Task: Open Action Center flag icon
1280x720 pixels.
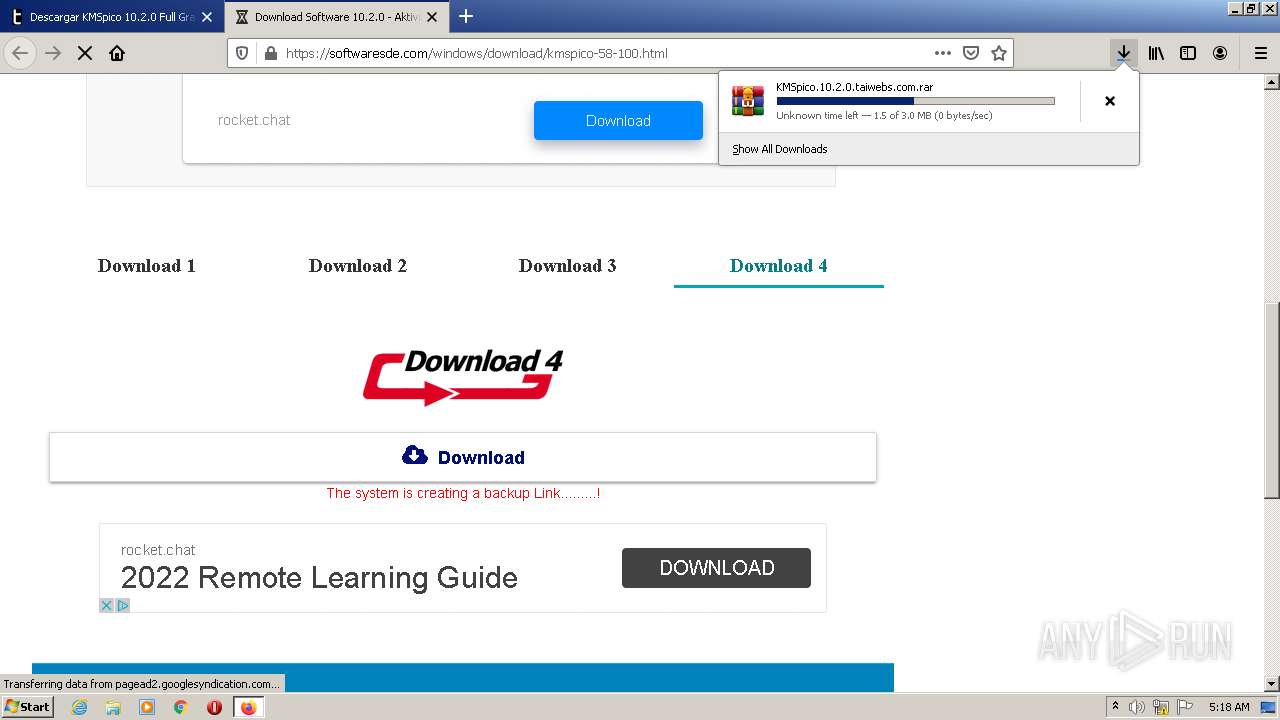Action: click(1184, 707)
